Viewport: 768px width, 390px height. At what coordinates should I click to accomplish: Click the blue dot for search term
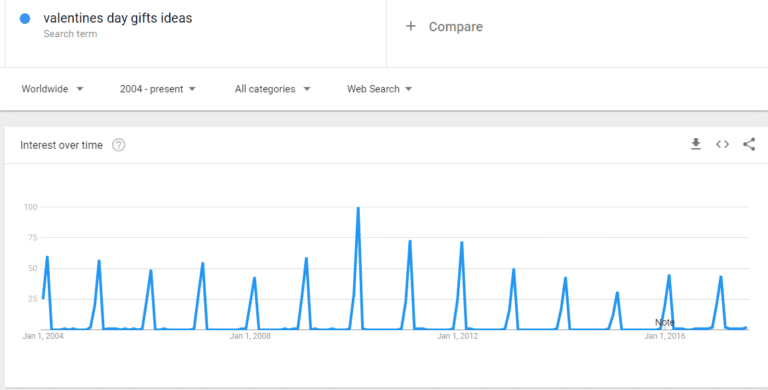25,19
